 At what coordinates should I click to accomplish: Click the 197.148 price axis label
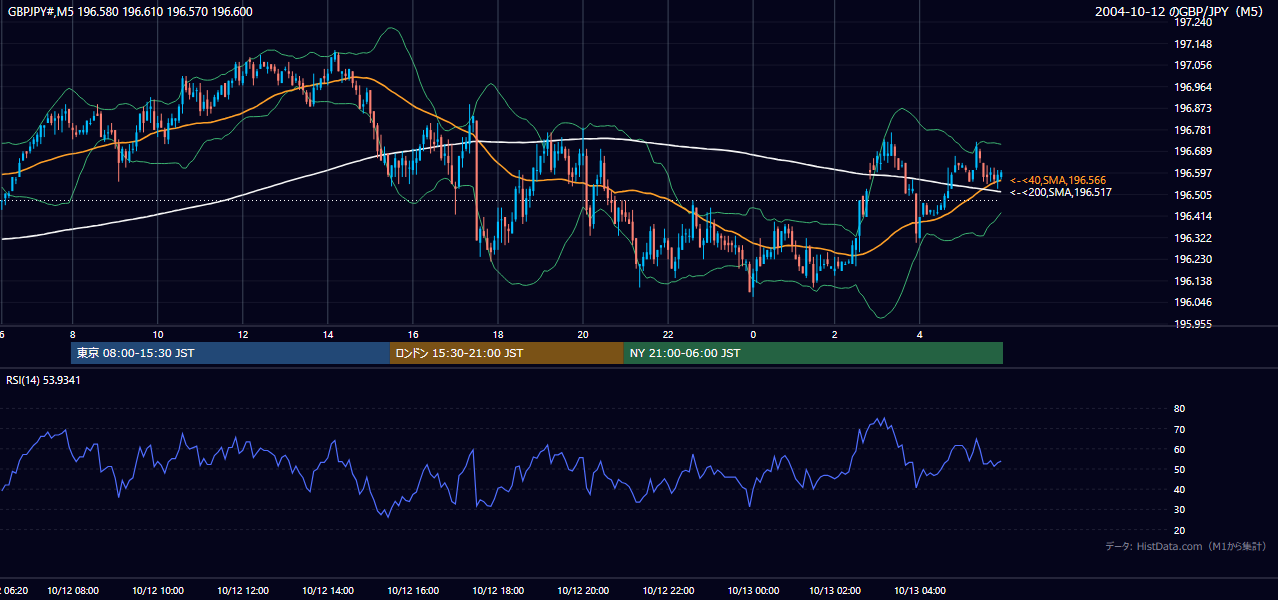click(1192, 44)
